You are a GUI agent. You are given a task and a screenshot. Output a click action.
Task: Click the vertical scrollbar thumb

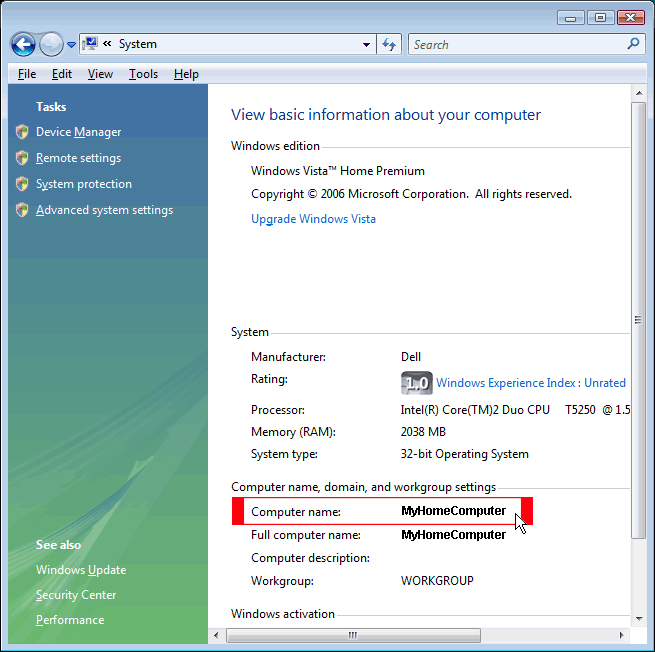639,320
